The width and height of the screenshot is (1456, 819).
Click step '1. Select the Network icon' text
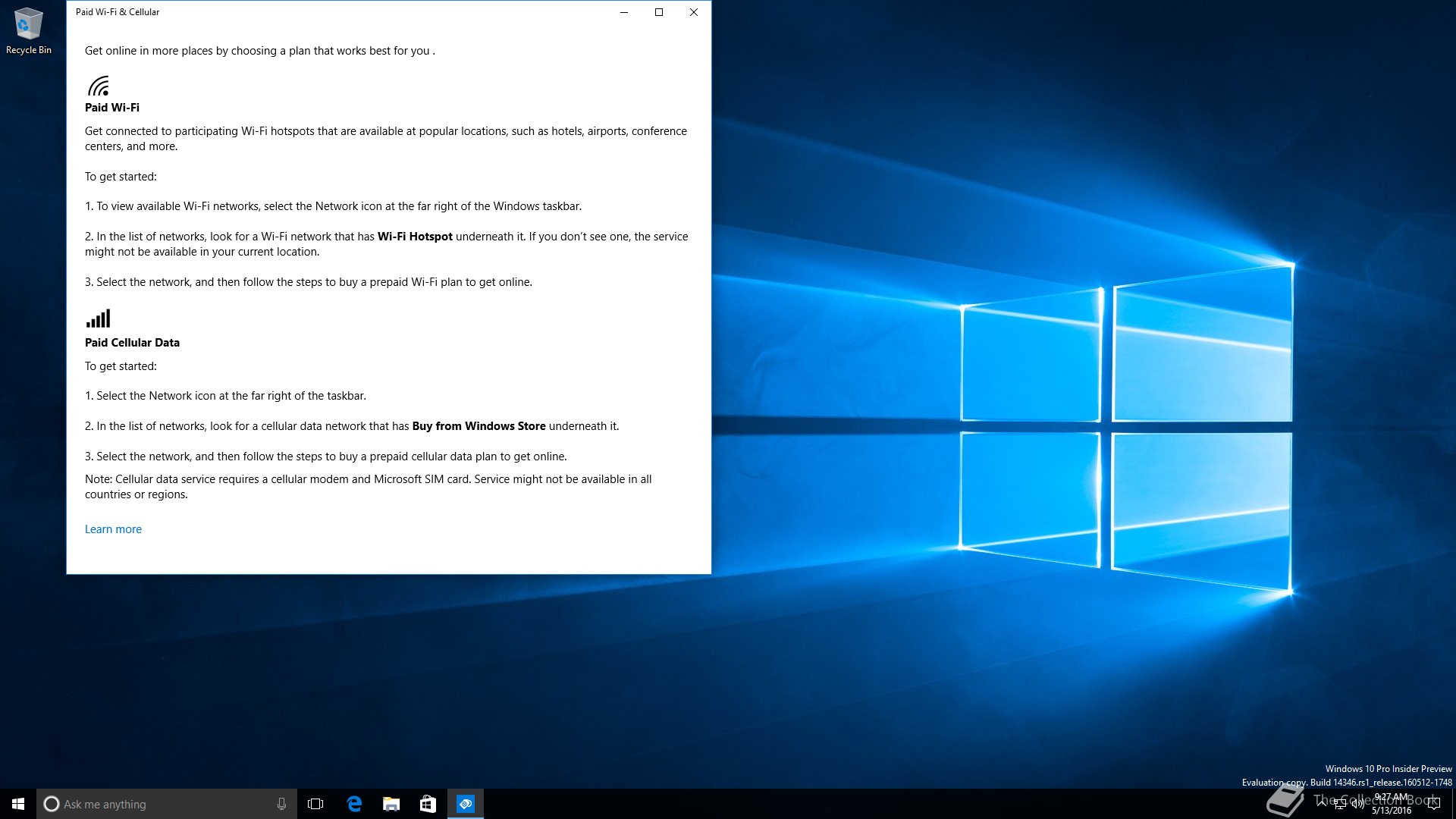[225, 396]
